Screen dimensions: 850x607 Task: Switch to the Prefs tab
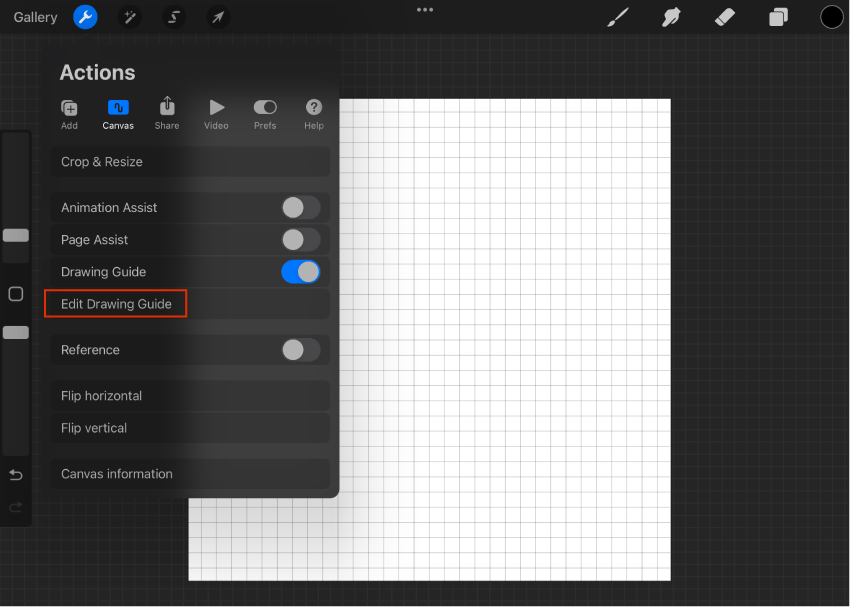pyautogui.click(x=265, y=114)
